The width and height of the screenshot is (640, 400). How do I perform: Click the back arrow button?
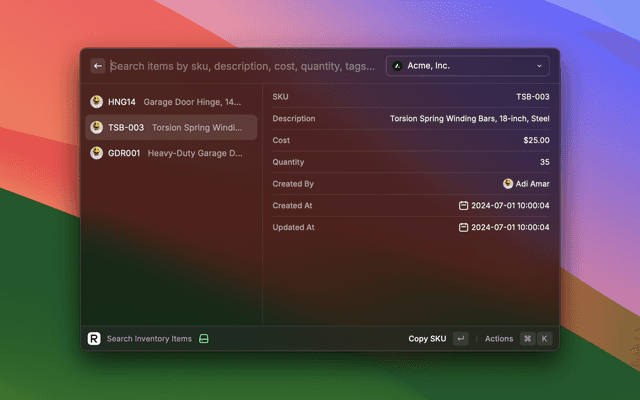(x=98, y=66)
